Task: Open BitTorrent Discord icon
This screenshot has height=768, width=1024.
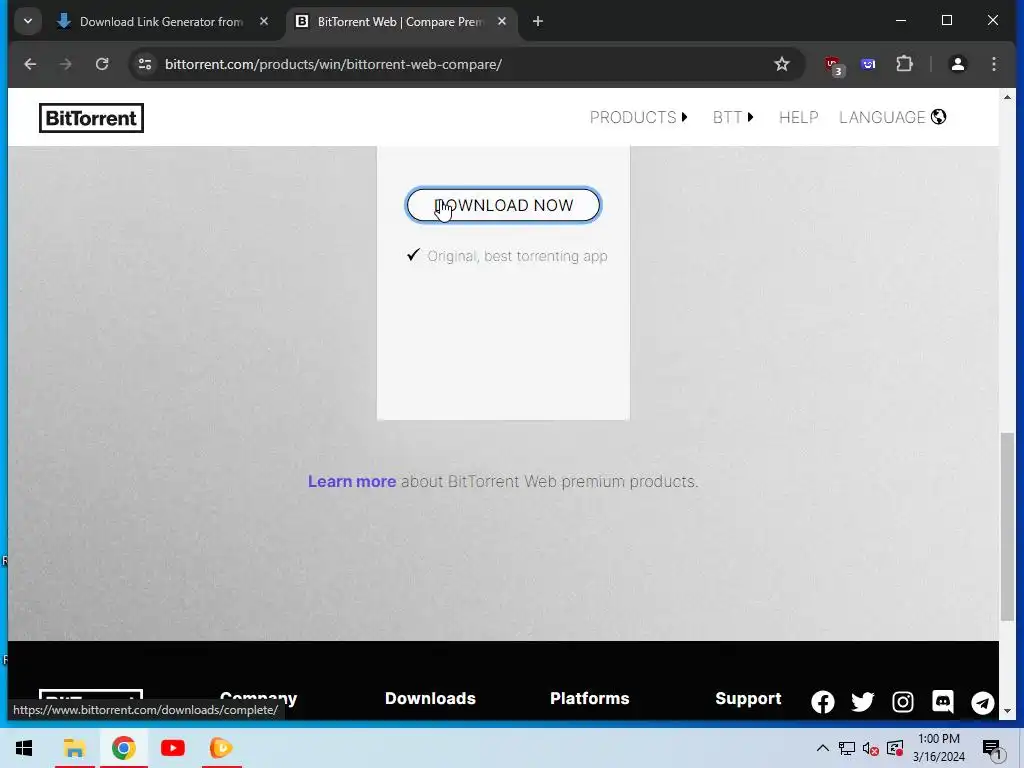Action: tap(942, 702)
